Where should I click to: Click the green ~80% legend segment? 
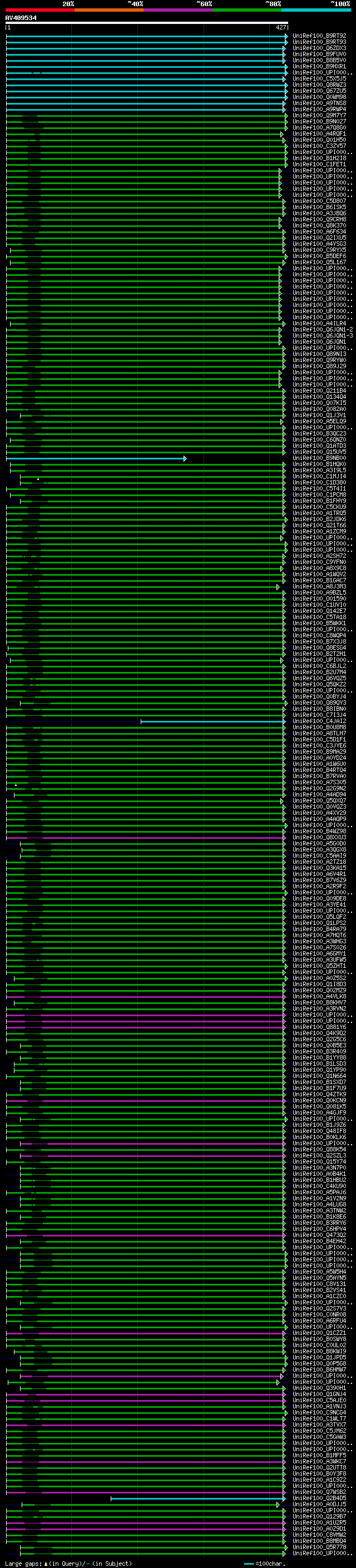tap(247, 10)
